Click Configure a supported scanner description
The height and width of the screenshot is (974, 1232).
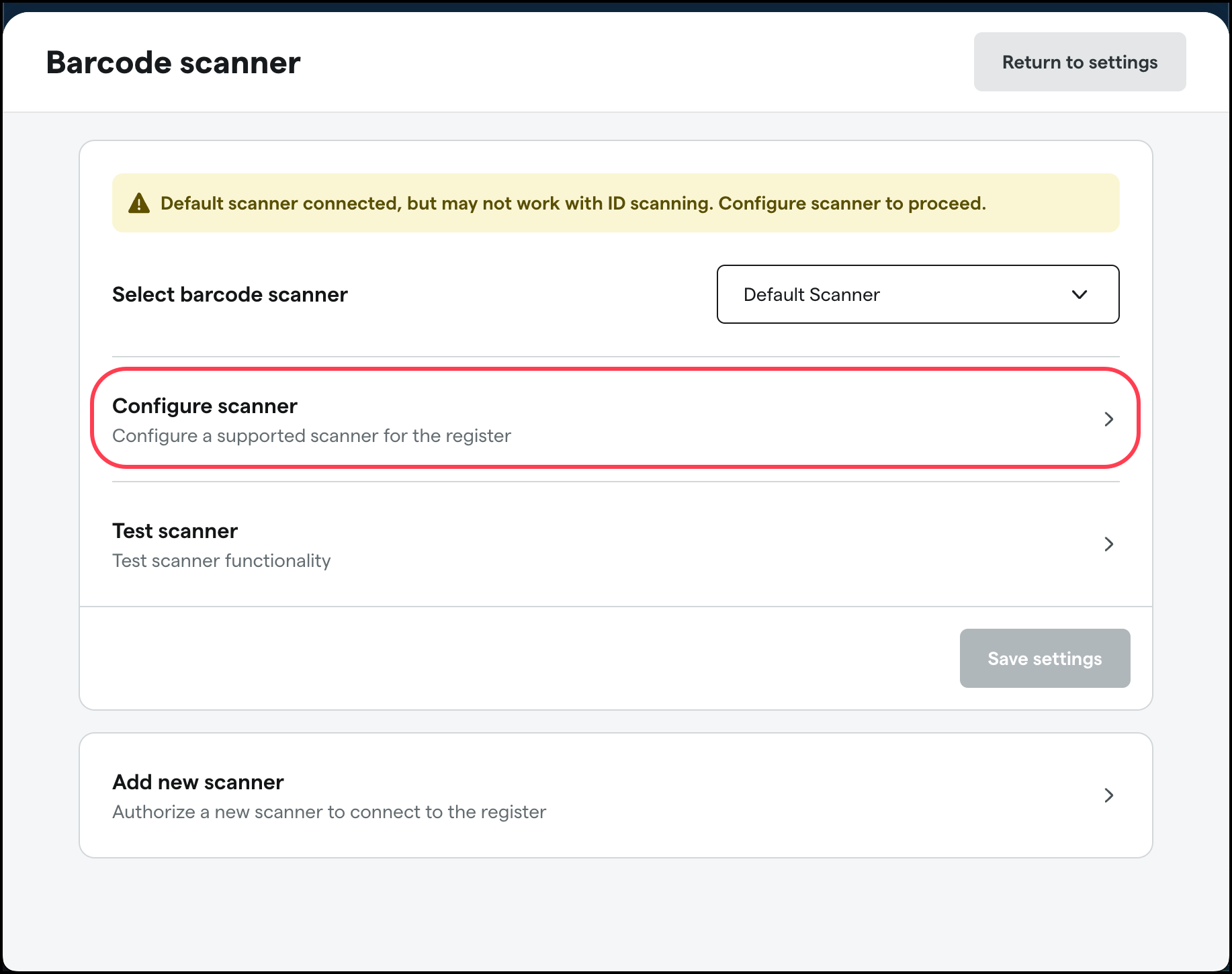311,435
